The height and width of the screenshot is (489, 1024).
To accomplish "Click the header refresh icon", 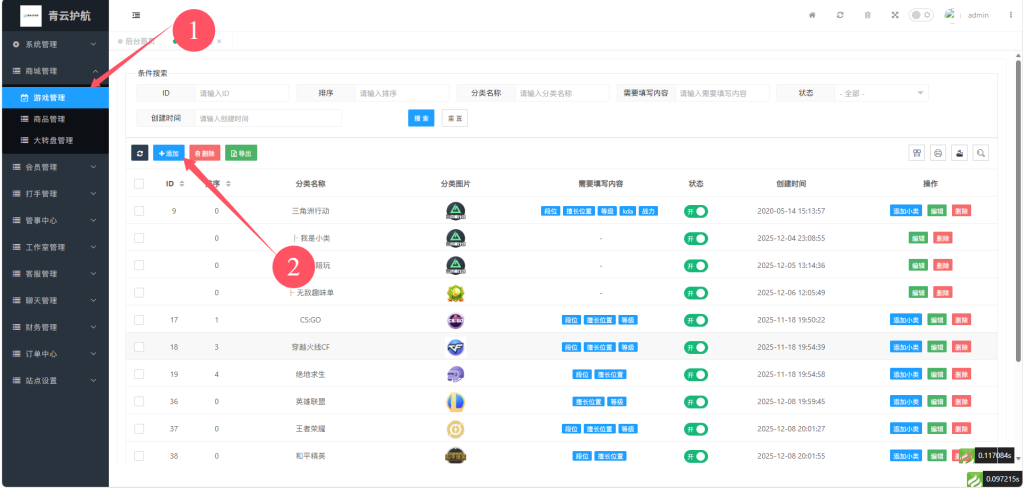I will pos(840,15).
